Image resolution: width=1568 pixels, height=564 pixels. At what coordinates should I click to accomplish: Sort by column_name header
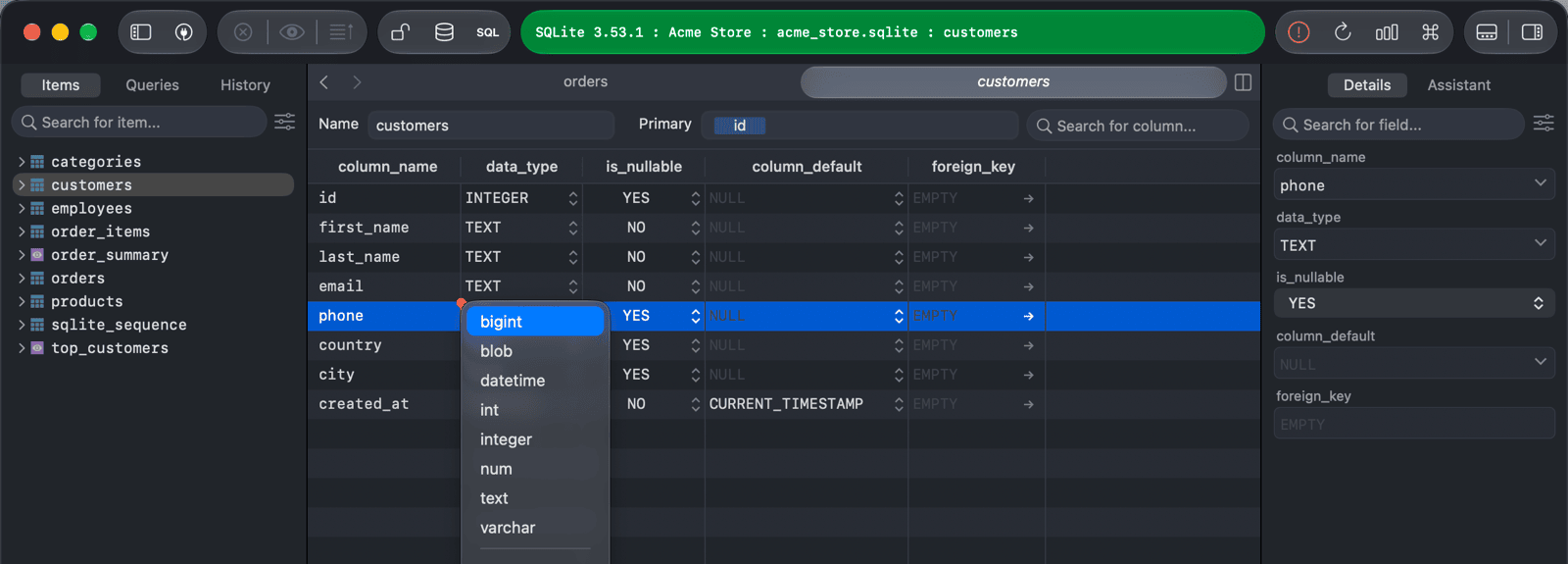[388, 167]
